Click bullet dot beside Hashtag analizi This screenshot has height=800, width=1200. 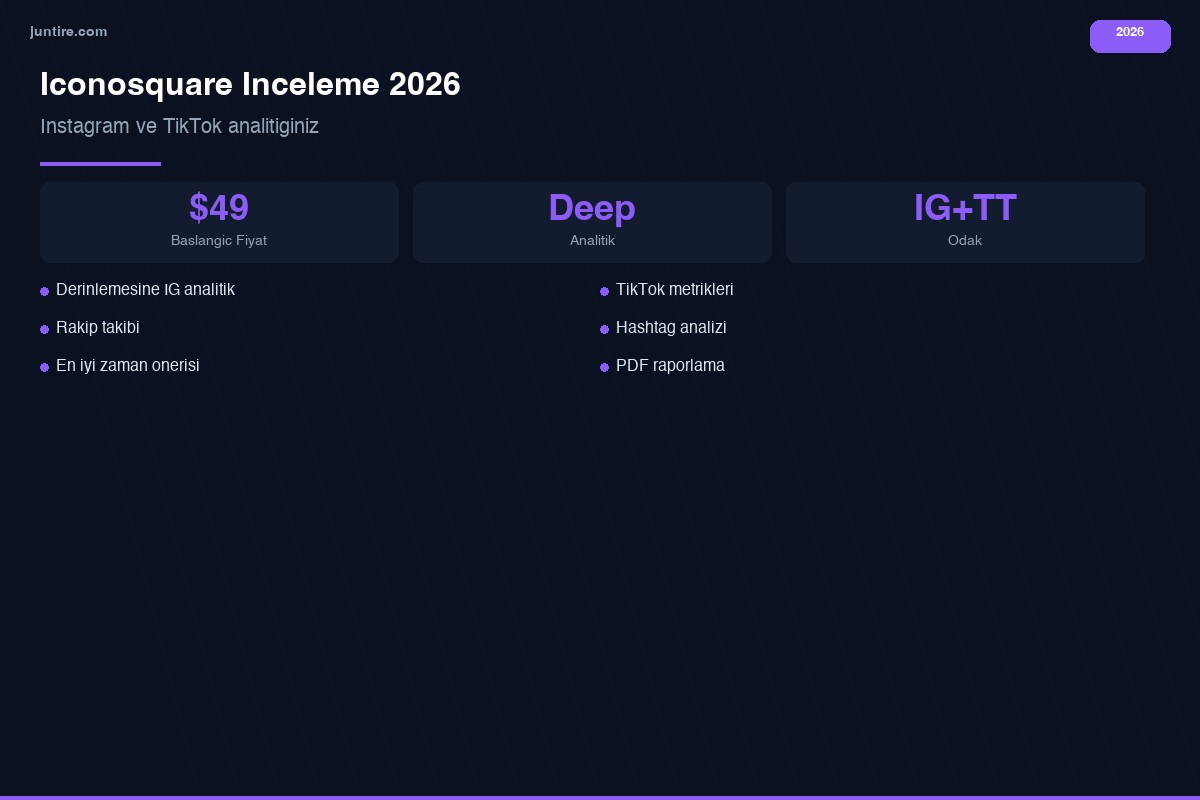click(604, 329)
